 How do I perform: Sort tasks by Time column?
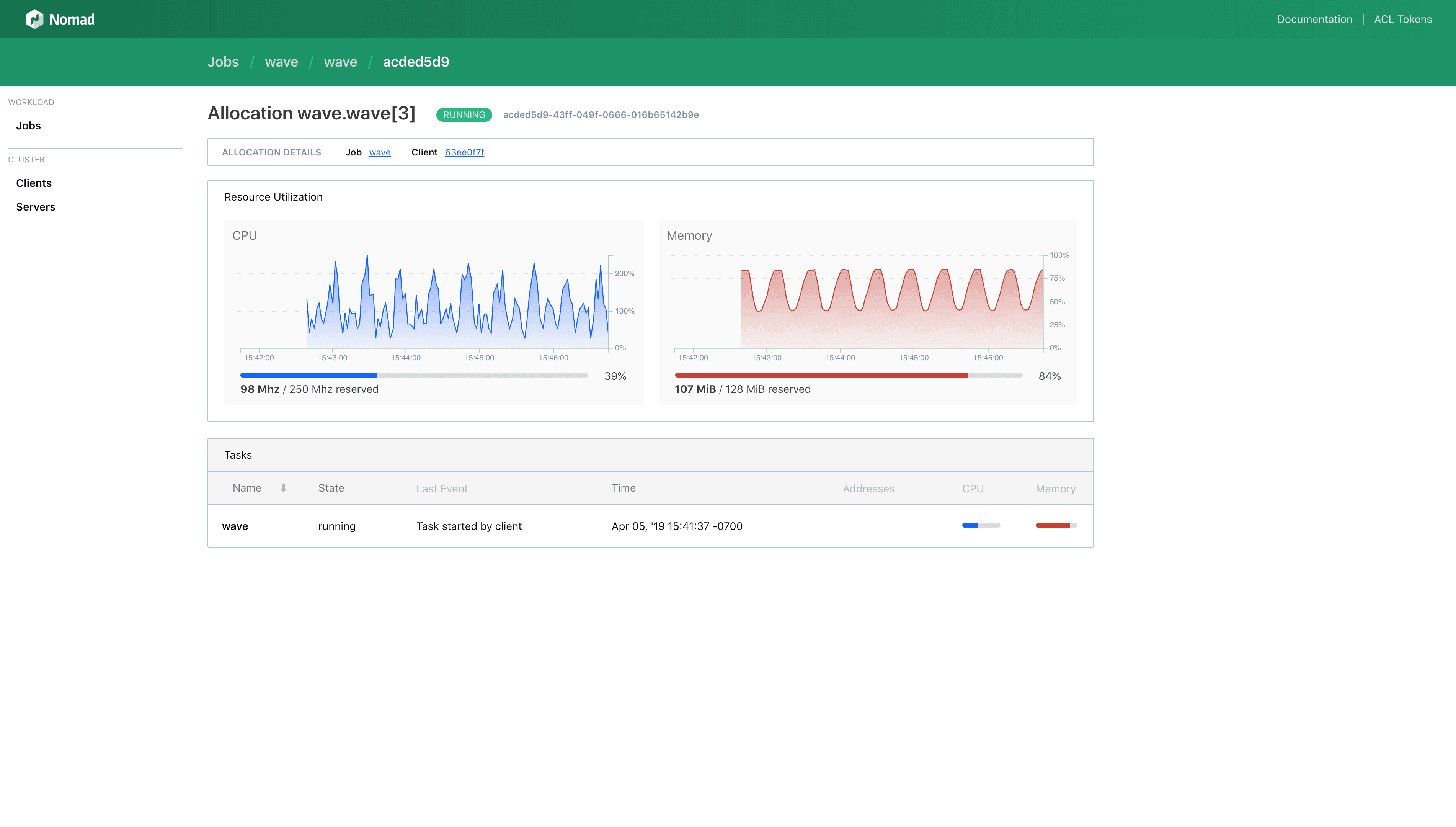tap(623, 488)
